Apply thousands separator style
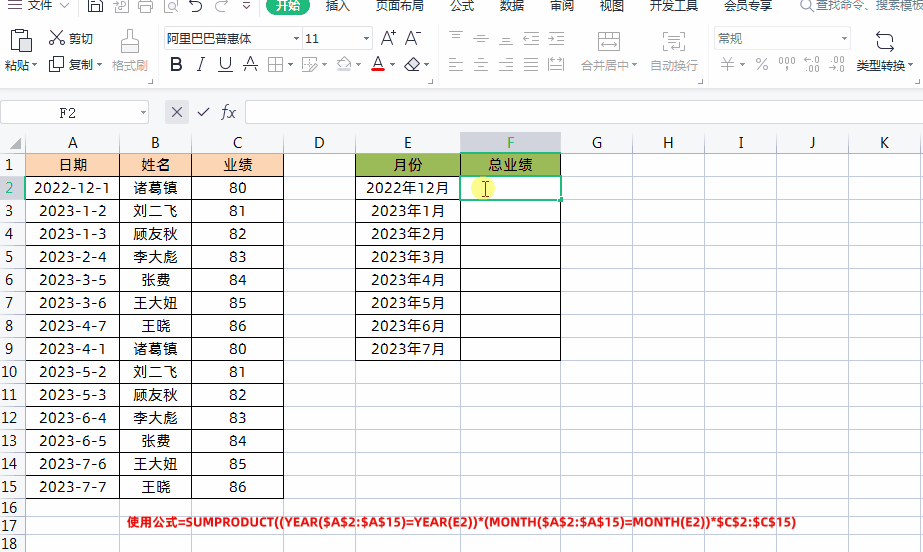 pyautogui.click(x=786, y=64)
